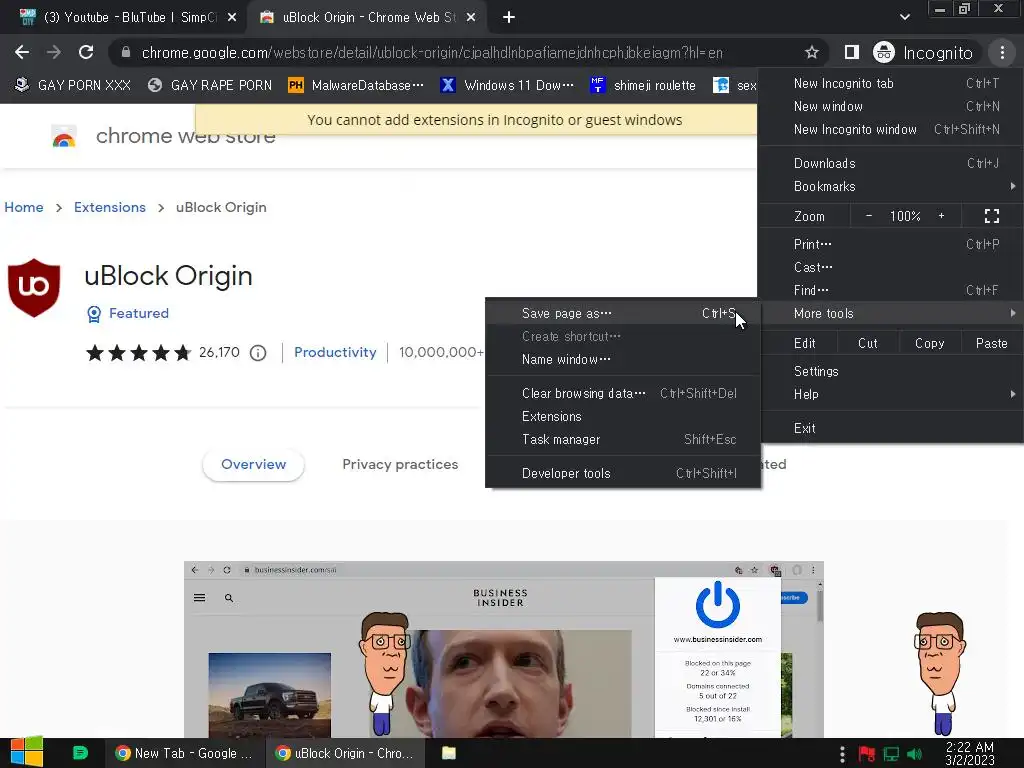This screenshot has width=1024, height=768.
Task: Open Task manager from submenu
Action: (623, 440)
